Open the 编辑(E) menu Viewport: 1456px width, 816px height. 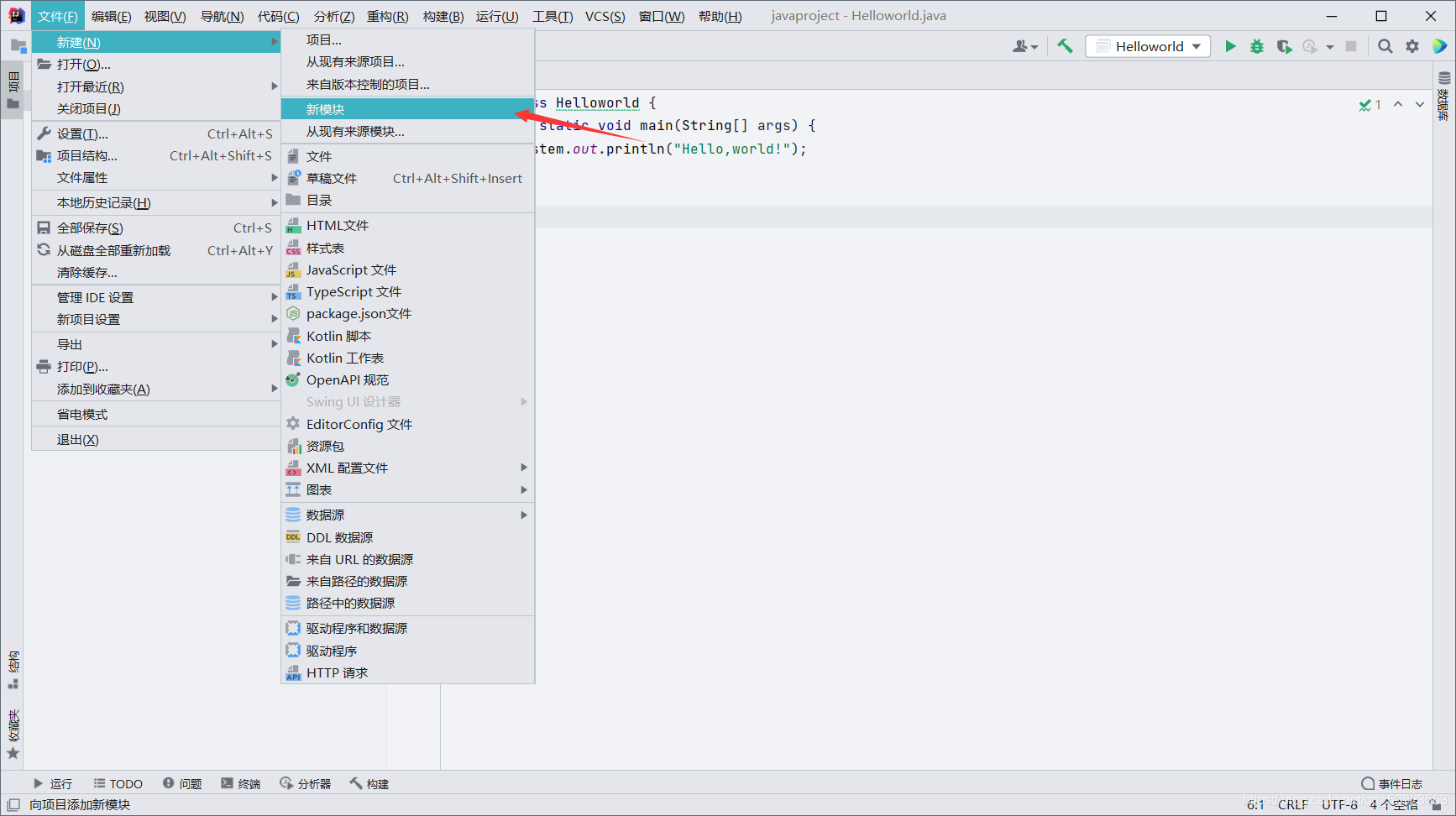[x=111, y=16]
